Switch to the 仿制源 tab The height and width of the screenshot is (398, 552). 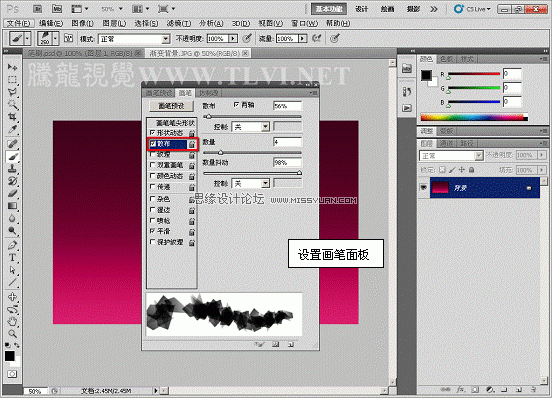208,93
